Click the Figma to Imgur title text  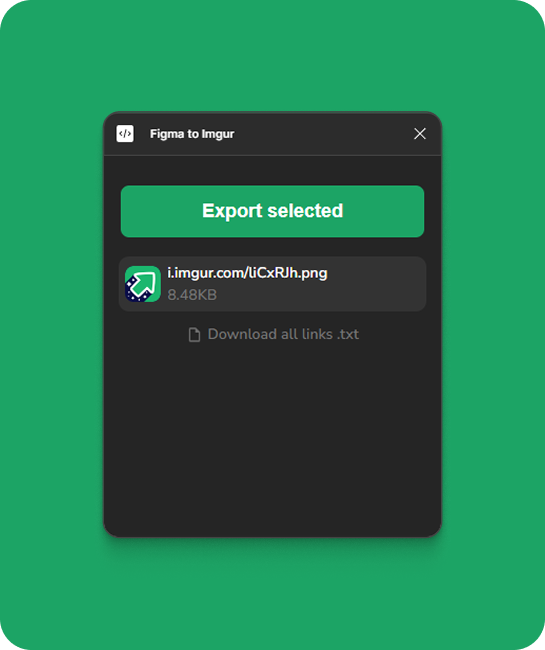coord(192,134)
